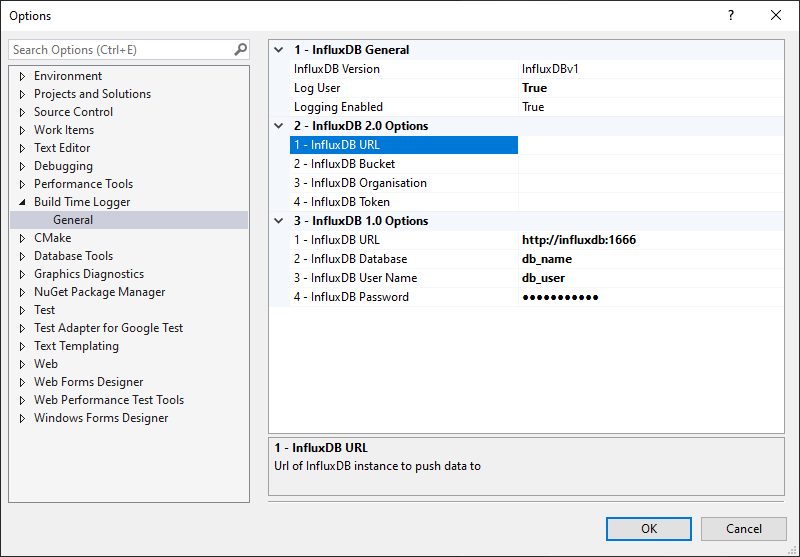Select the Web Forms Designer item
The height and width of the screenshot is (557, 800).
(x=88, y=382)
